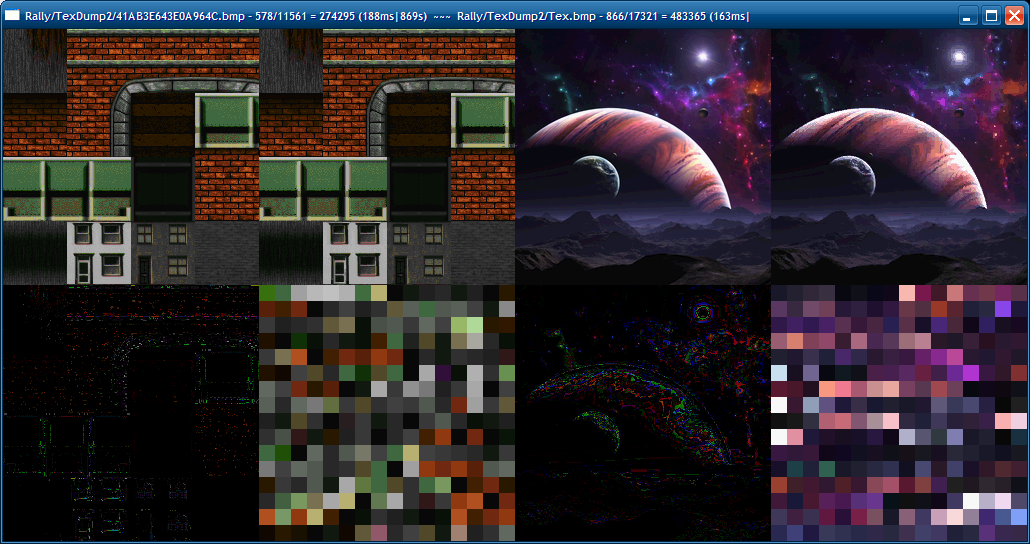The height and width of the screenshot is (544, 1030).
Task: Maximize the texture comparison window
Action: tap(991, 16)
